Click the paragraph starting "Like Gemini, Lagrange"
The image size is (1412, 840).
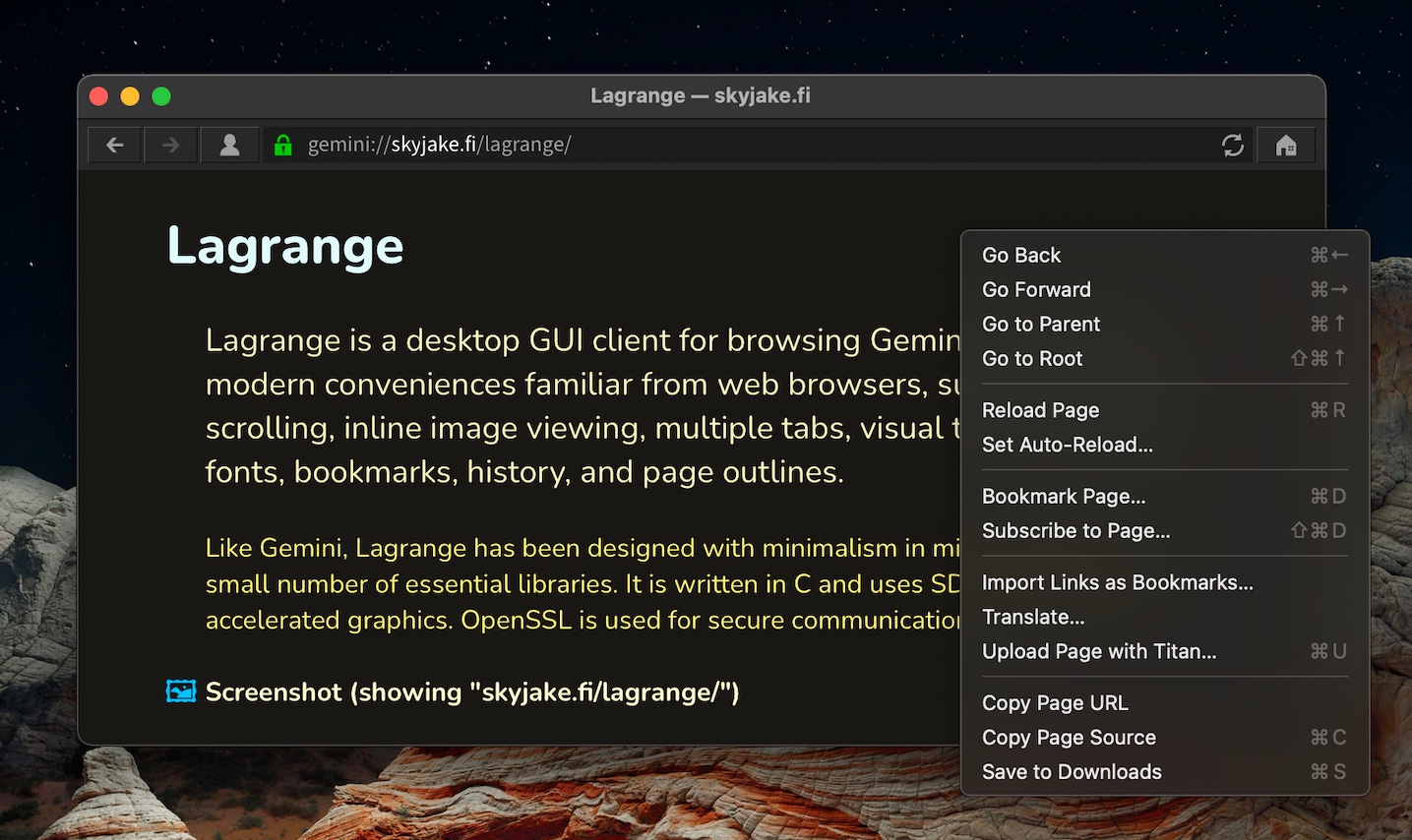tap(583, 584)
